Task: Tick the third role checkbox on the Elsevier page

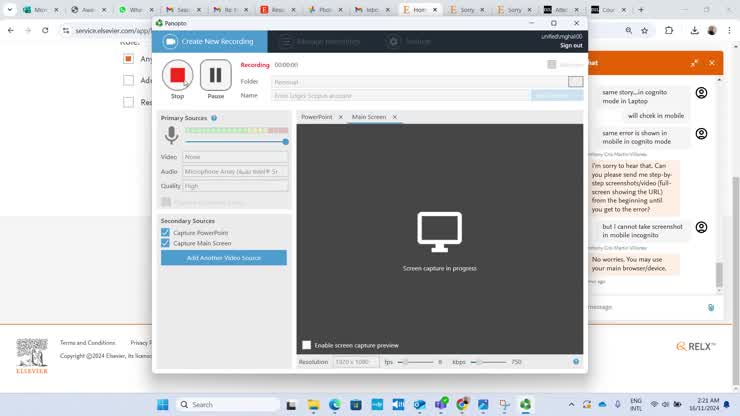Action: tap(128, 102)
